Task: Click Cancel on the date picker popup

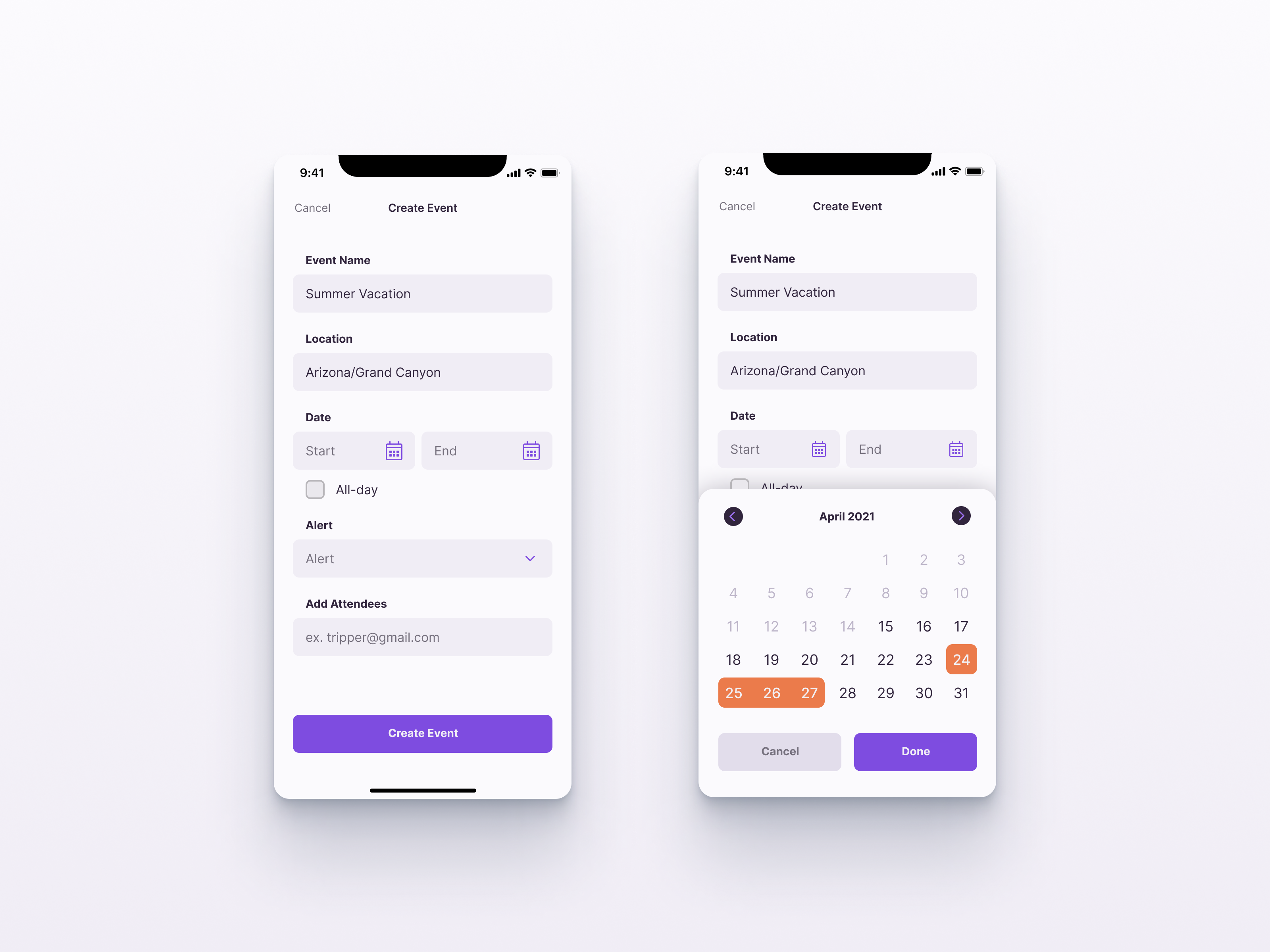Action: click(x=780, y=750)
